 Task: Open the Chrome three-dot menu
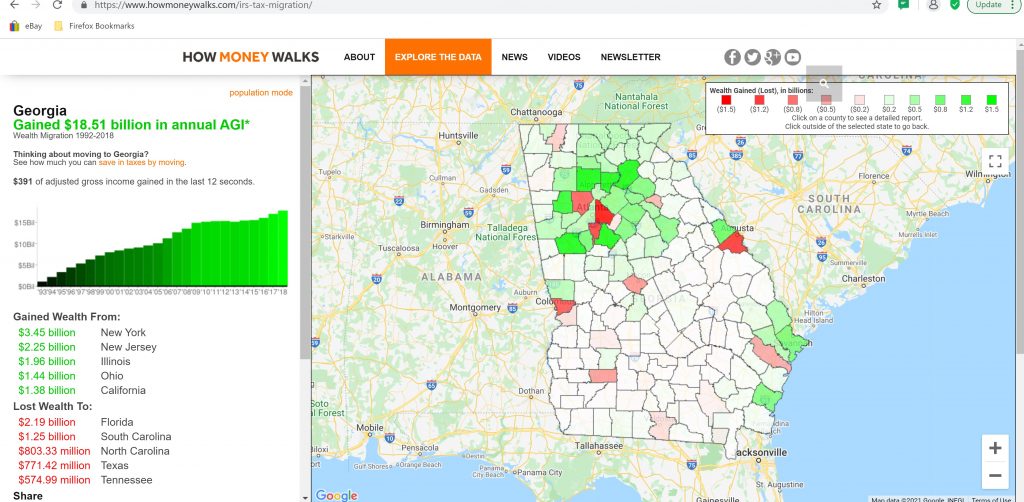coord(1014,5)
